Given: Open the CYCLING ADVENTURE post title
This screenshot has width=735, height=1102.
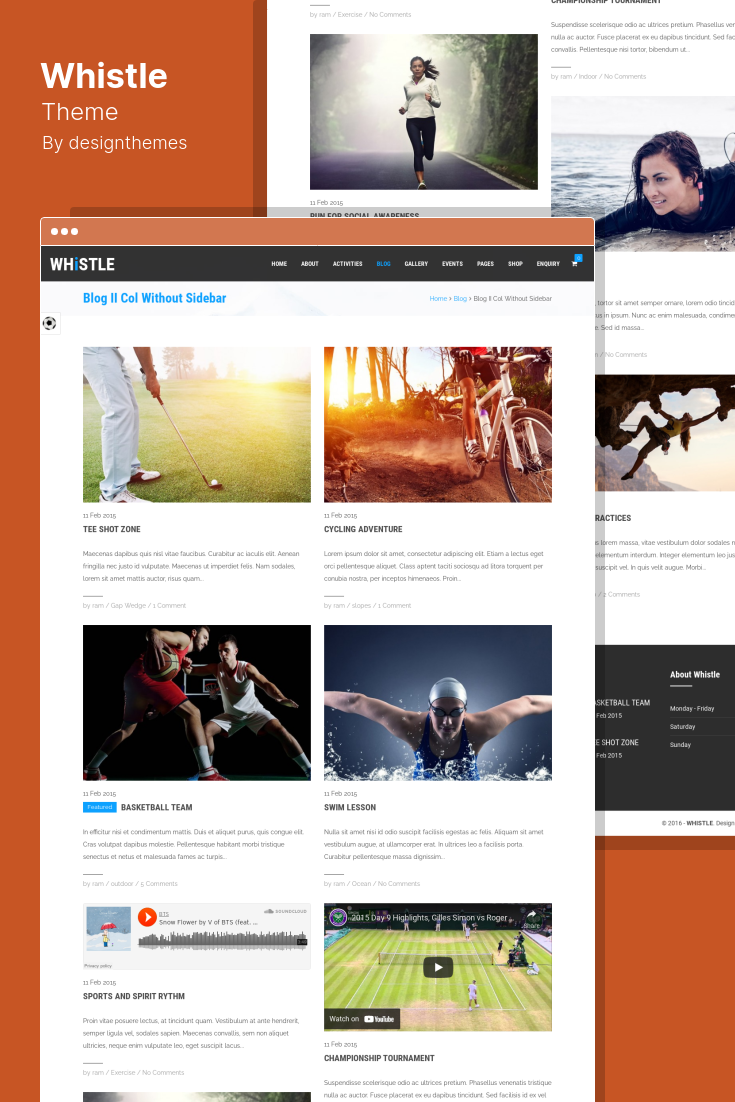Looking at the screenshot, I should (x=363, y=529).
